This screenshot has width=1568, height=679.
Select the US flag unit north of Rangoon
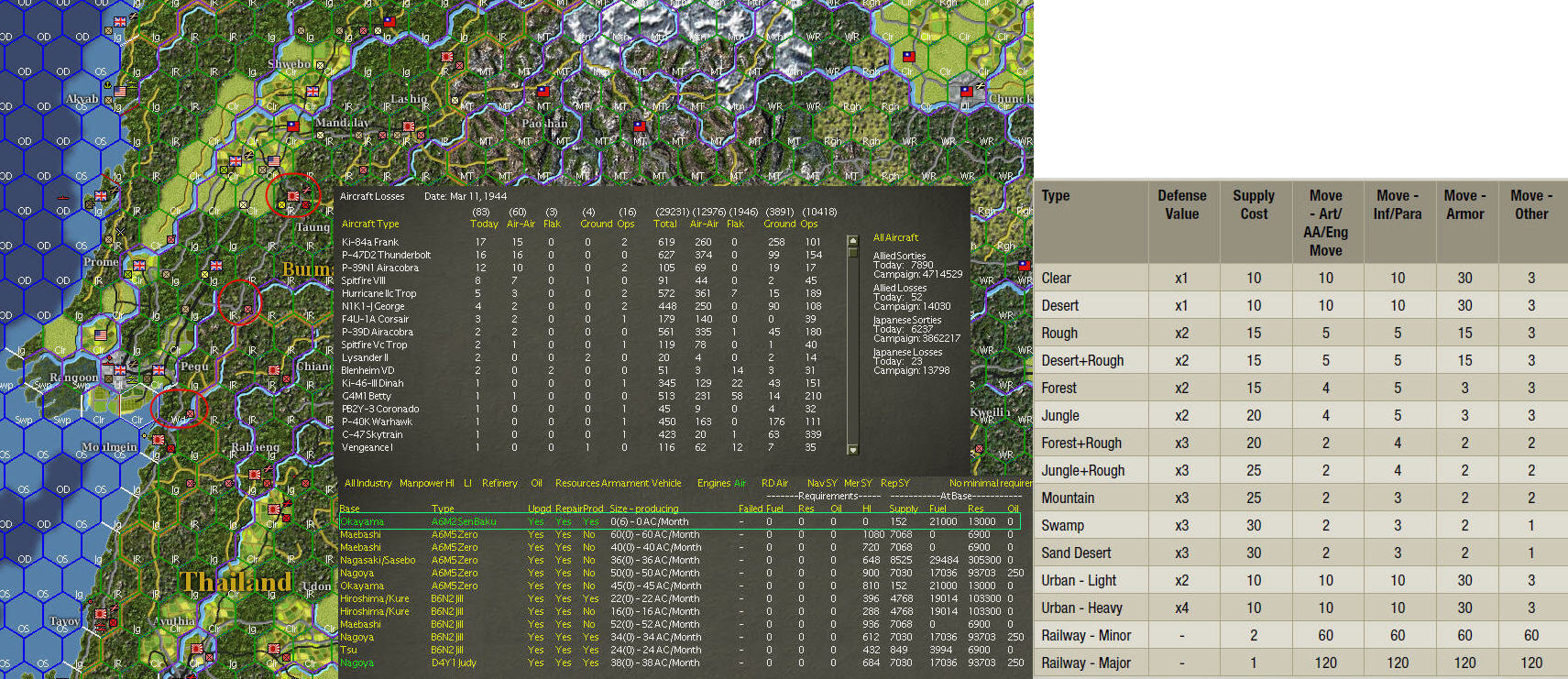101,335
